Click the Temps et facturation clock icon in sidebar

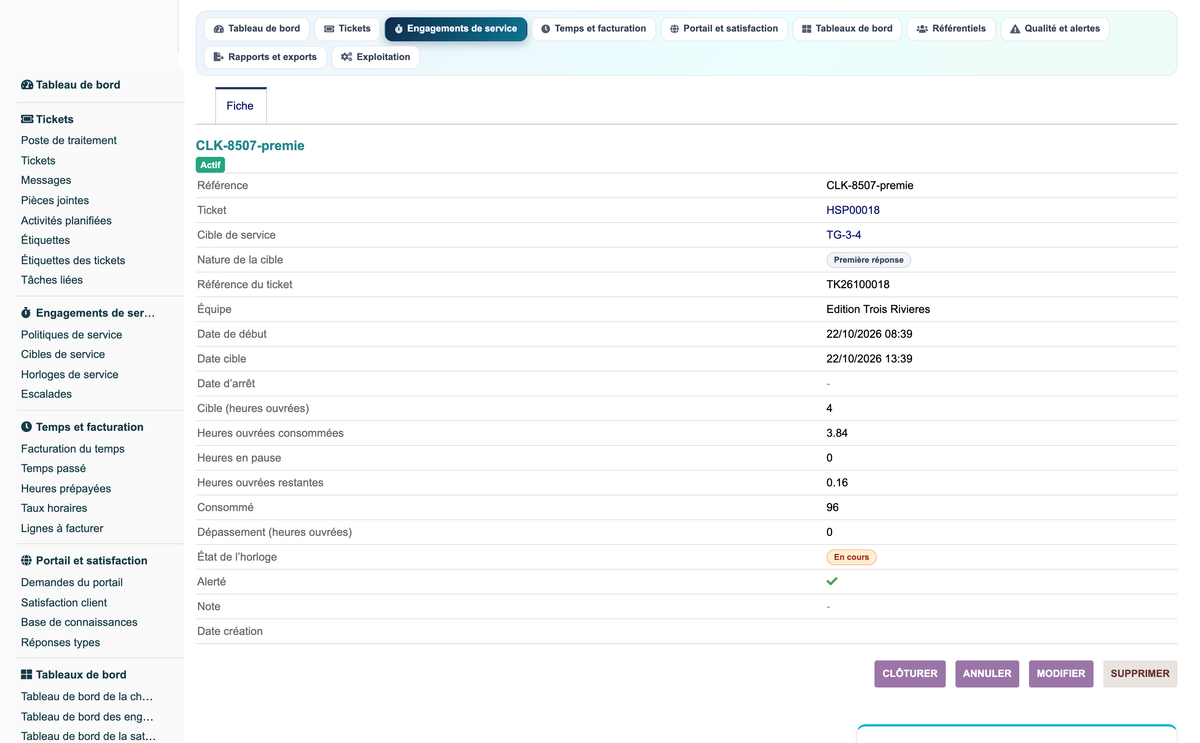coord(27,427)
